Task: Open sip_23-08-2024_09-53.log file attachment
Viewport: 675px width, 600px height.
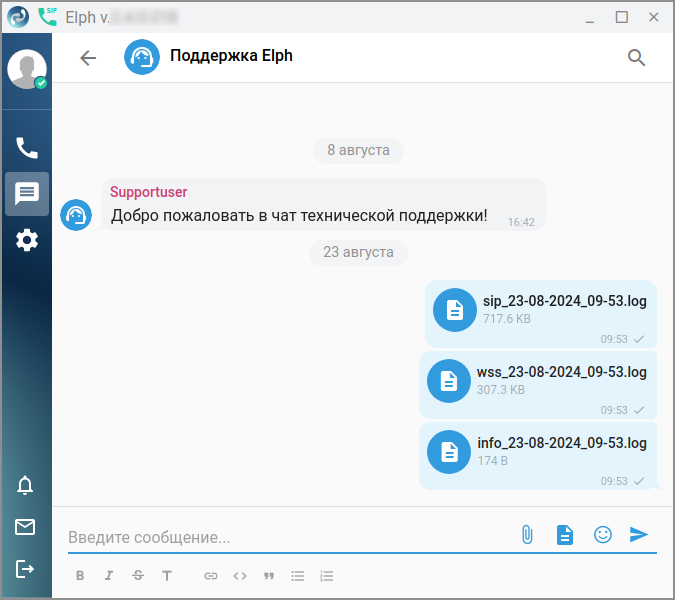Action: (541, 314)
